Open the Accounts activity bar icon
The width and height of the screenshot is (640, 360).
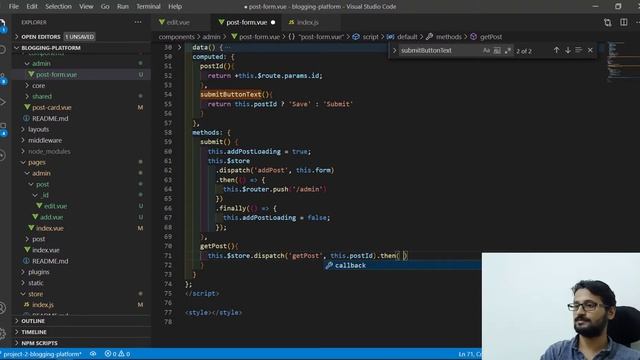click(3, 307)
